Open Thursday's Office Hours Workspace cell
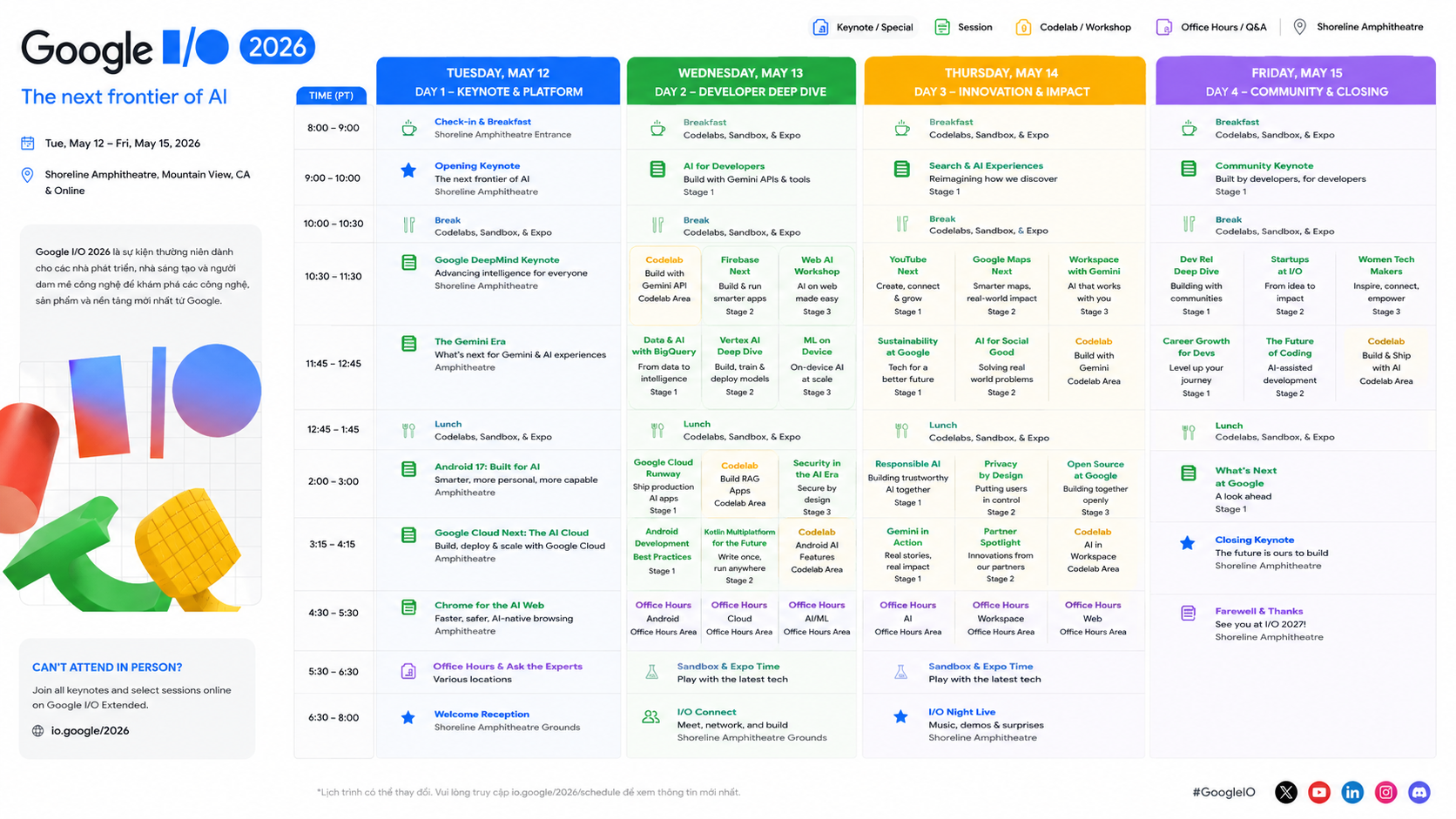This screenshot has height=819, width=1456. click(x=1001, y=618)
